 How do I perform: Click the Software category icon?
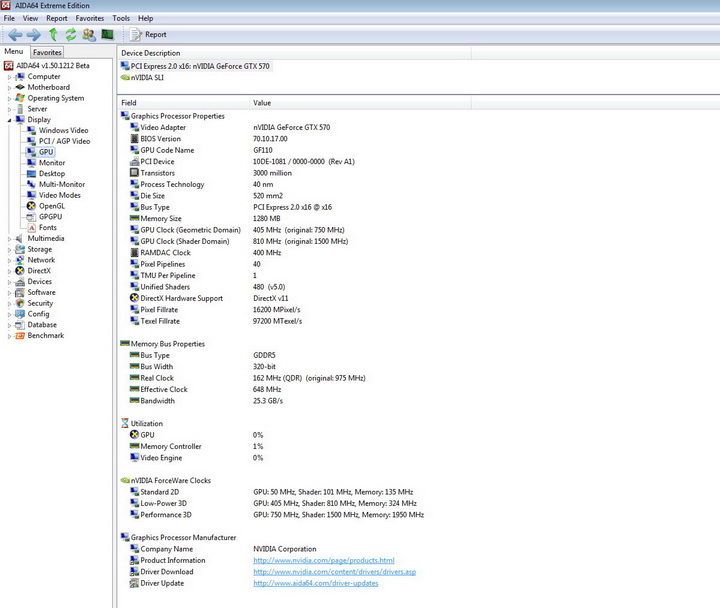20,293
